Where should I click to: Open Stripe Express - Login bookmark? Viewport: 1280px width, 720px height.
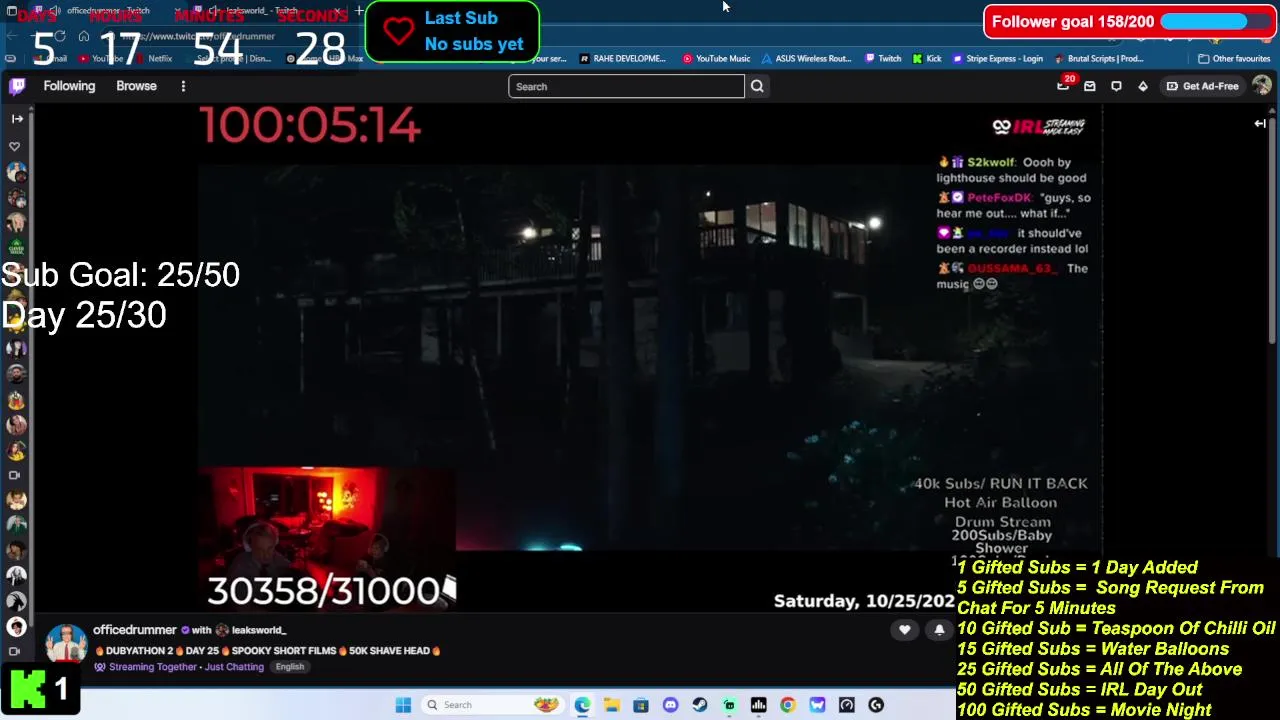[997, 59]
